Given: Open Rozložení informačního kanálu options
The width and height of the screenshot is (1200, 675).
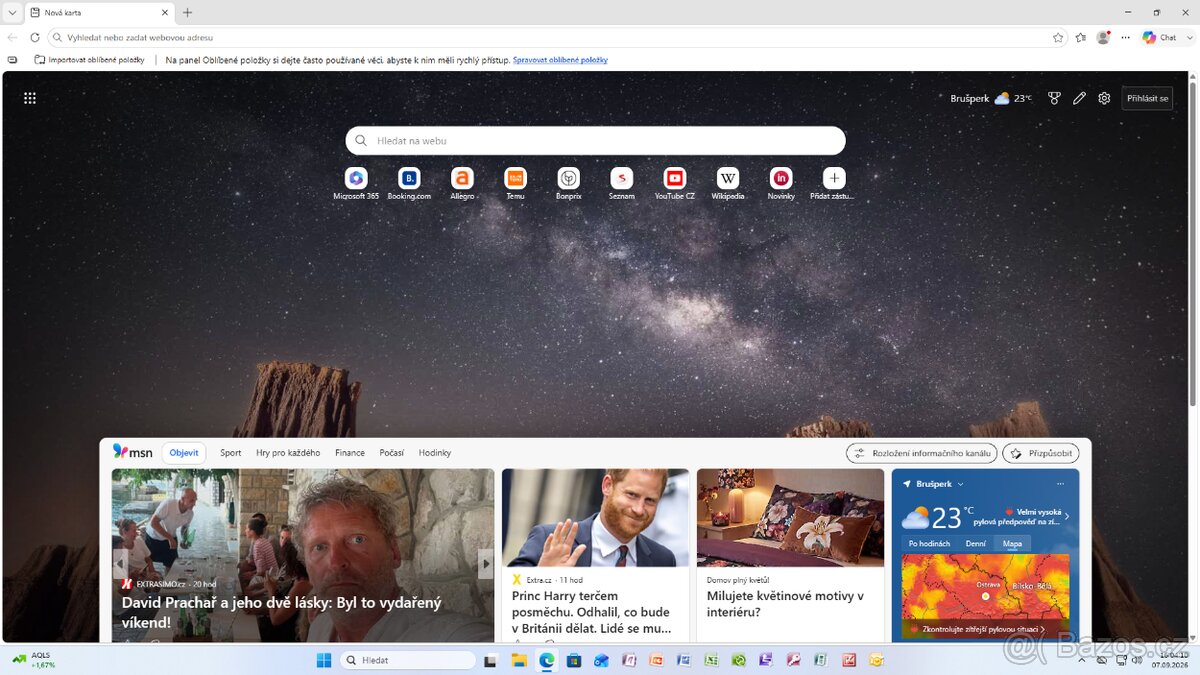Looking at the screenshot, I should click(x=921, y=453).
